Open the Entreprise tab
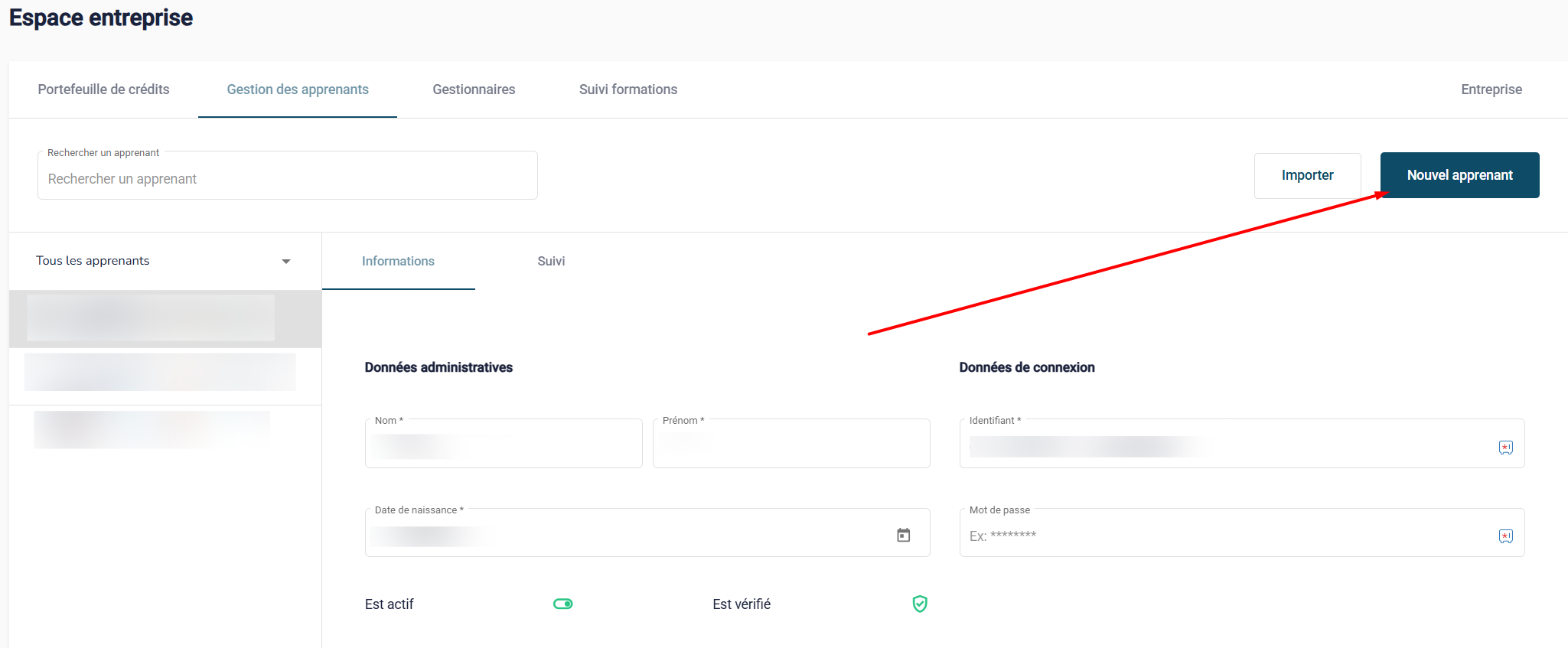 pyautogui.click(x=1491, y=90)
